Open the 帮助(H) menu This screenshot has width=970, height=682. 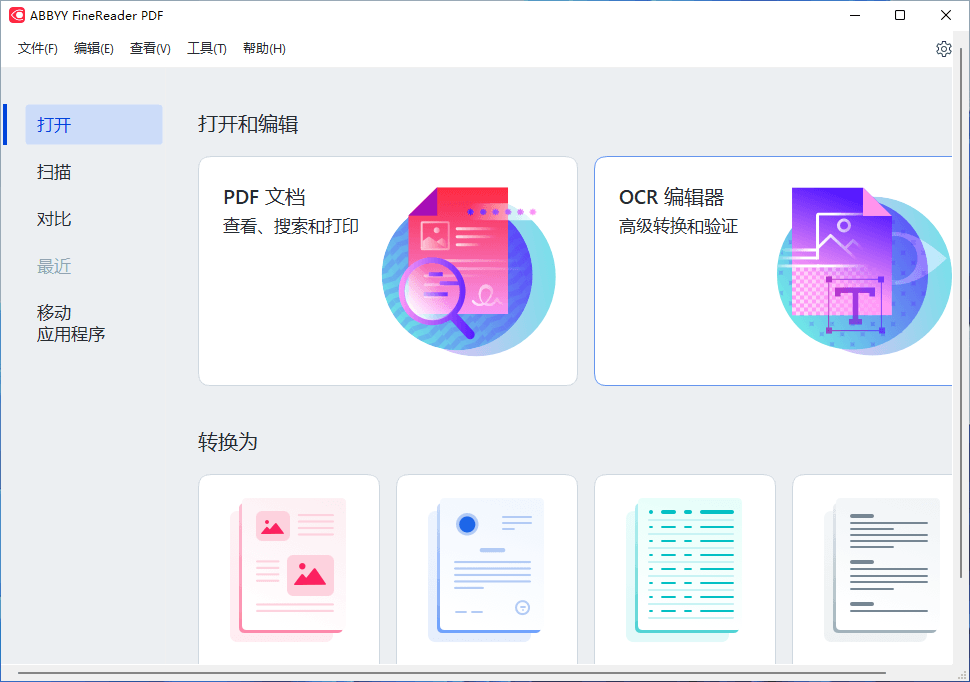click(x=263, y=48)
